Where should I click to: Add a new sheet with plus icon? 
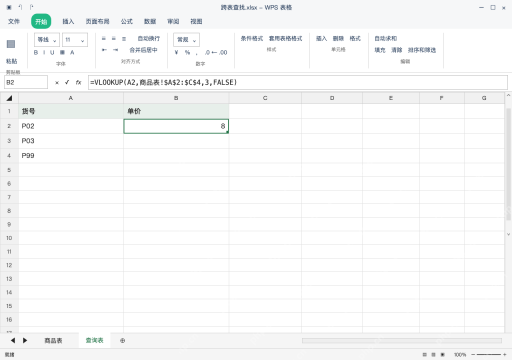coord(122,341)
